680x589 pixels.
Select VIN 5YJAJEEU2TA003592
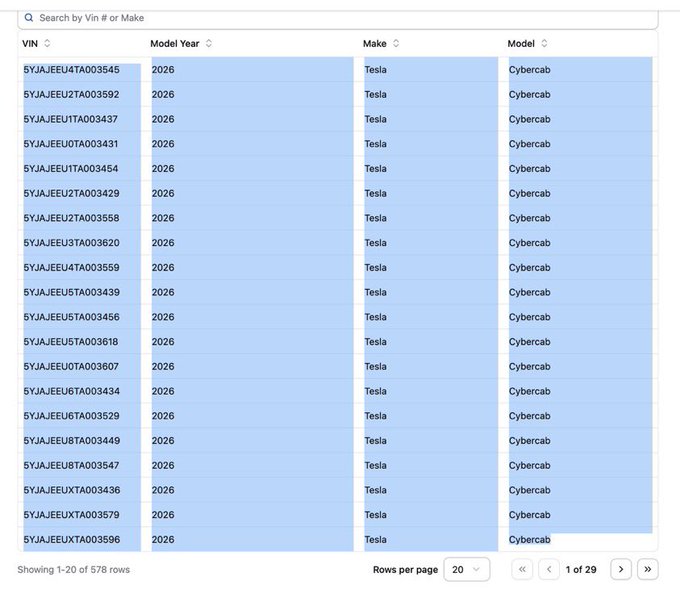[x=72, y=95]
